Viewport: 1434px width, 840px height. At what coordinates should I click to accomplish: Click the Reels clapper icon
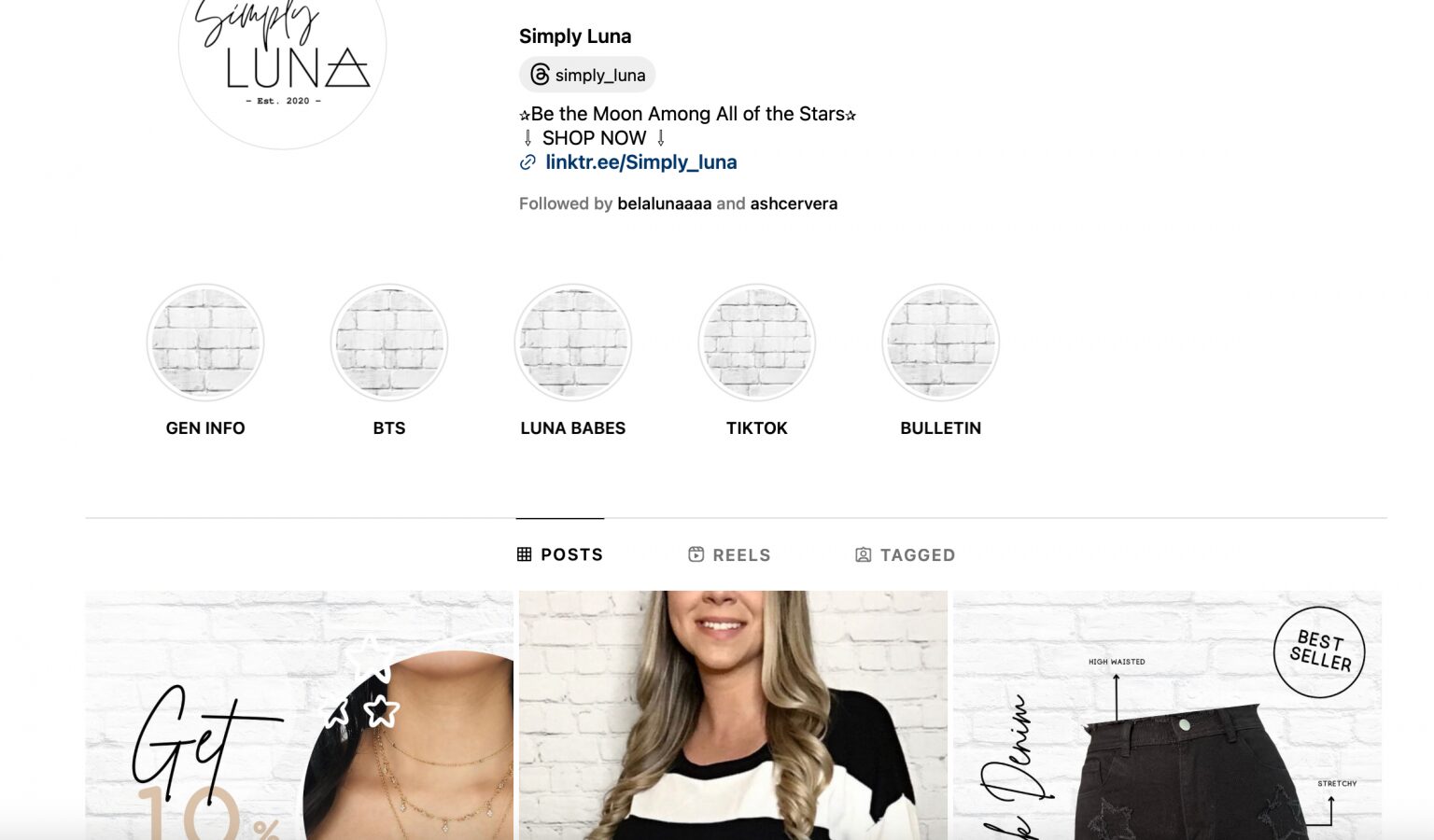[696, 554]
